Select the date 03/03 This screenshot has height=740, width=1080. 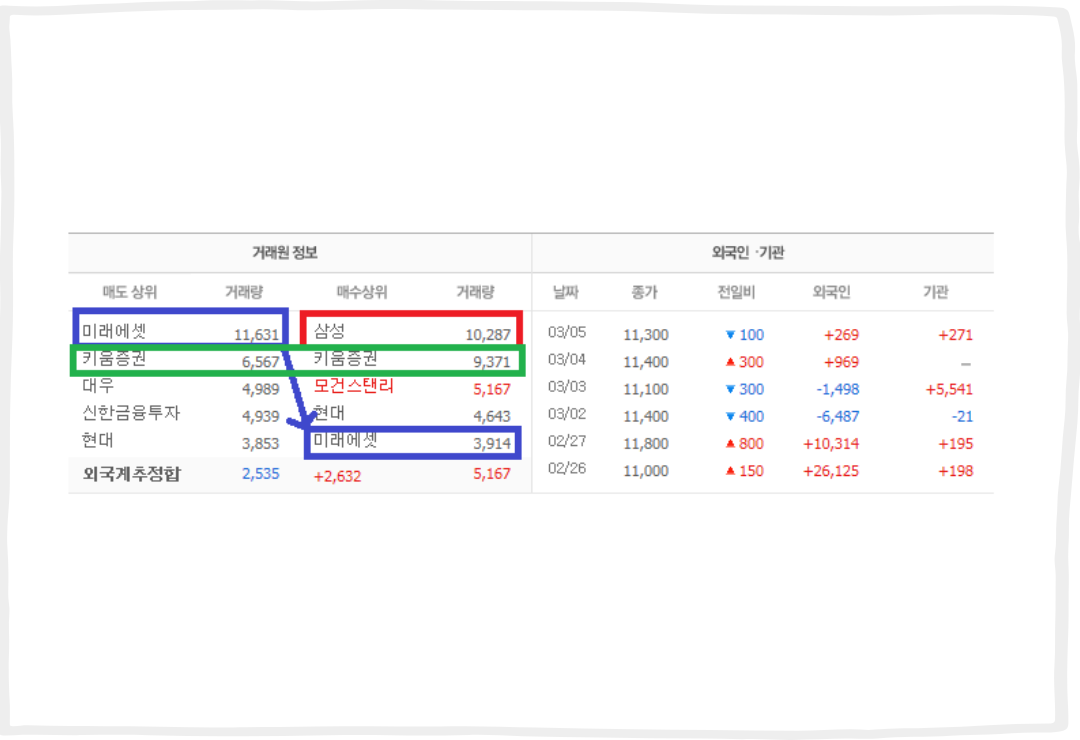pyautogui.click(x=567, y=387)
